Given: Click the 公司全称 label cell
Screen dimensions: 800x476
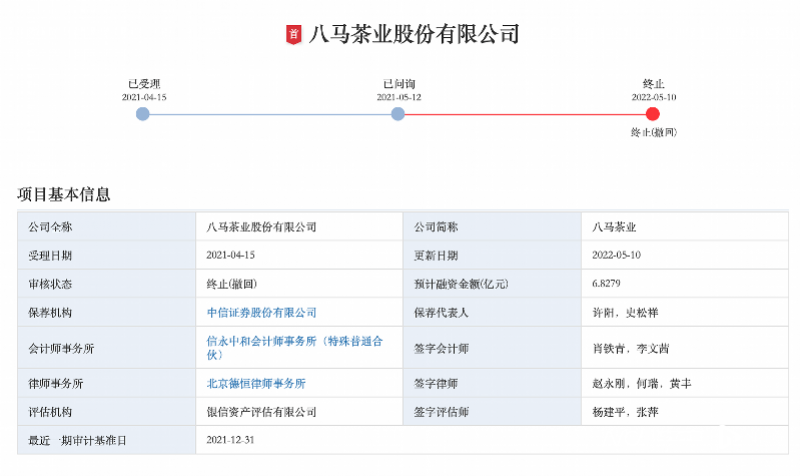Looking at the screenshot, I should [x=107, y=227].
